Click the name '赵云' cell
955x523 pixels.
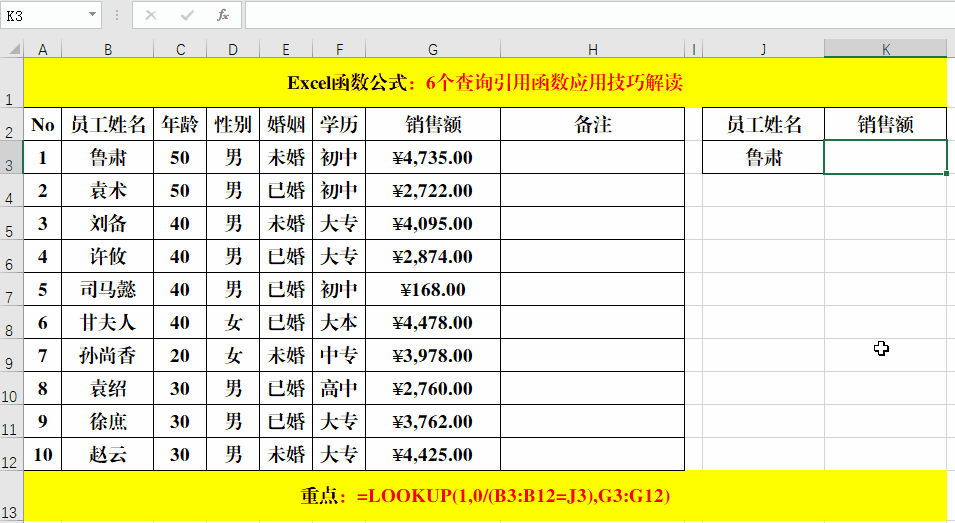tap(108, 454)
